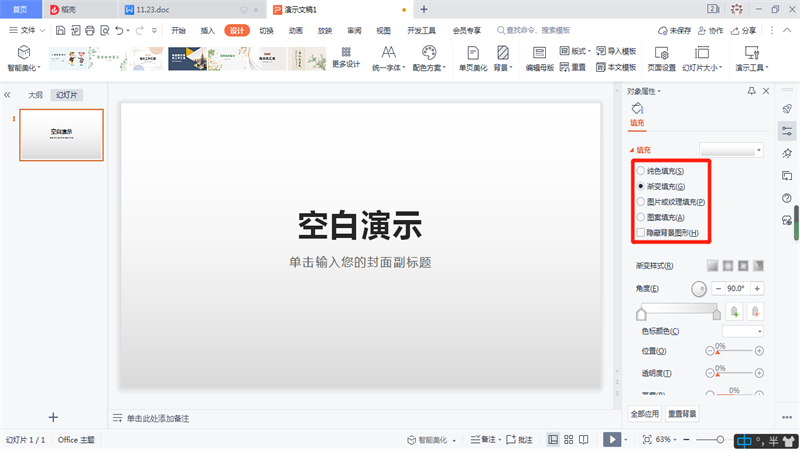Click 未保存 unsaved status button
This screenshot has width=800, height=450.
tap(674, 31)
